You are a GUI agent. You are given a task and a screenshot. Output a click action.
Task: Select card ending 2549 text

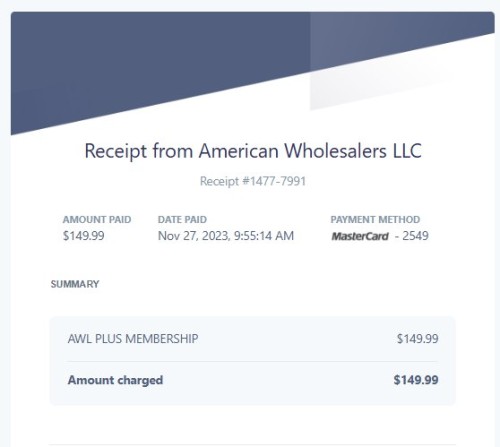[x=412, y=236]
